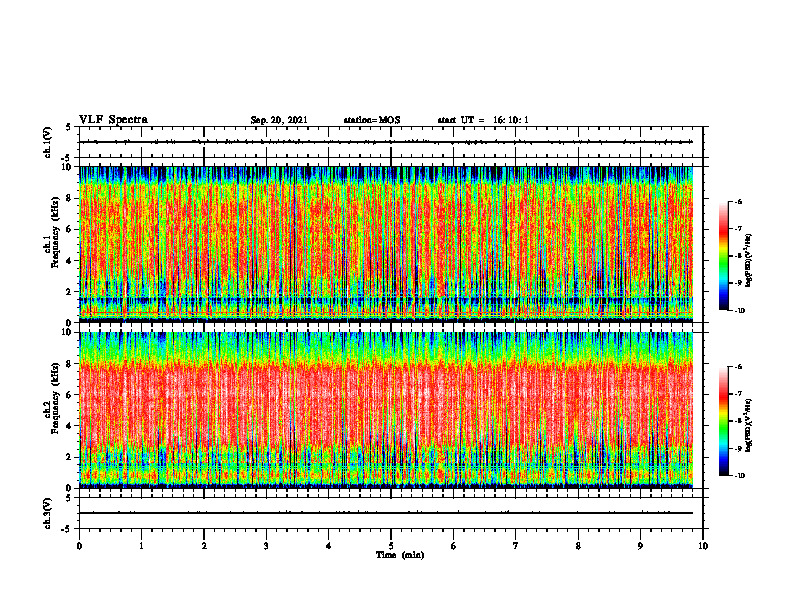This screenshot has width=792, height=612.
Task: Click the ch.2 "Frequency (kHz)" axis label
Action: tap(55, 398)
